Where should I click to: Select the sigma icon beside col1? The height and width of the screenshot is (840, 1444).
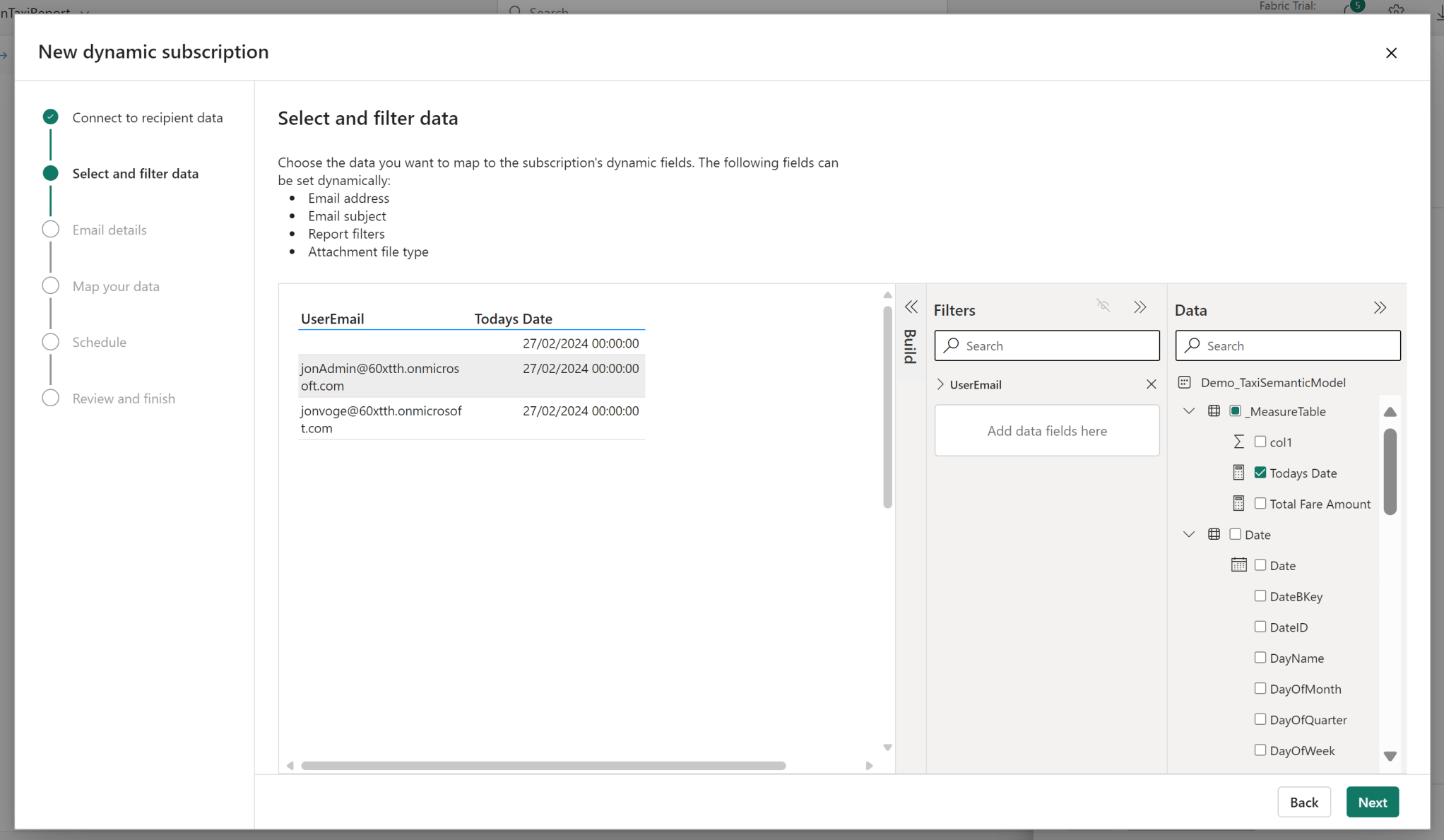tap(1239, 442)
